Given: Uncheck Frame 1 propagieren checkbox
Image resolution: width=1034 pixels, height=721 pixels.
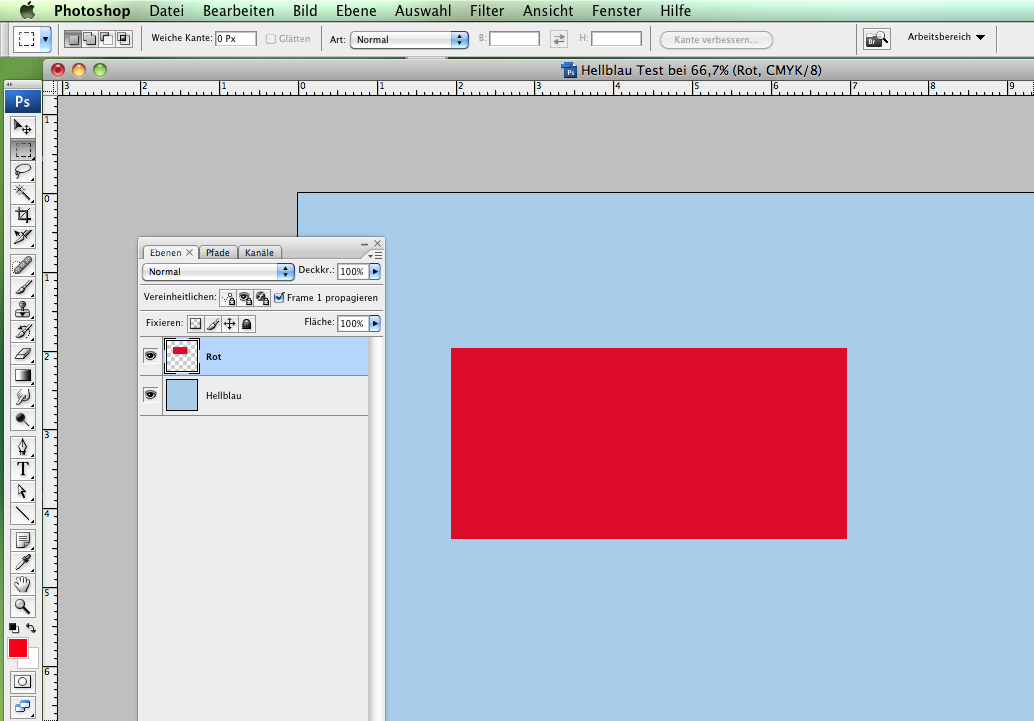Looking at the screenshot, I should pos(279,298).
